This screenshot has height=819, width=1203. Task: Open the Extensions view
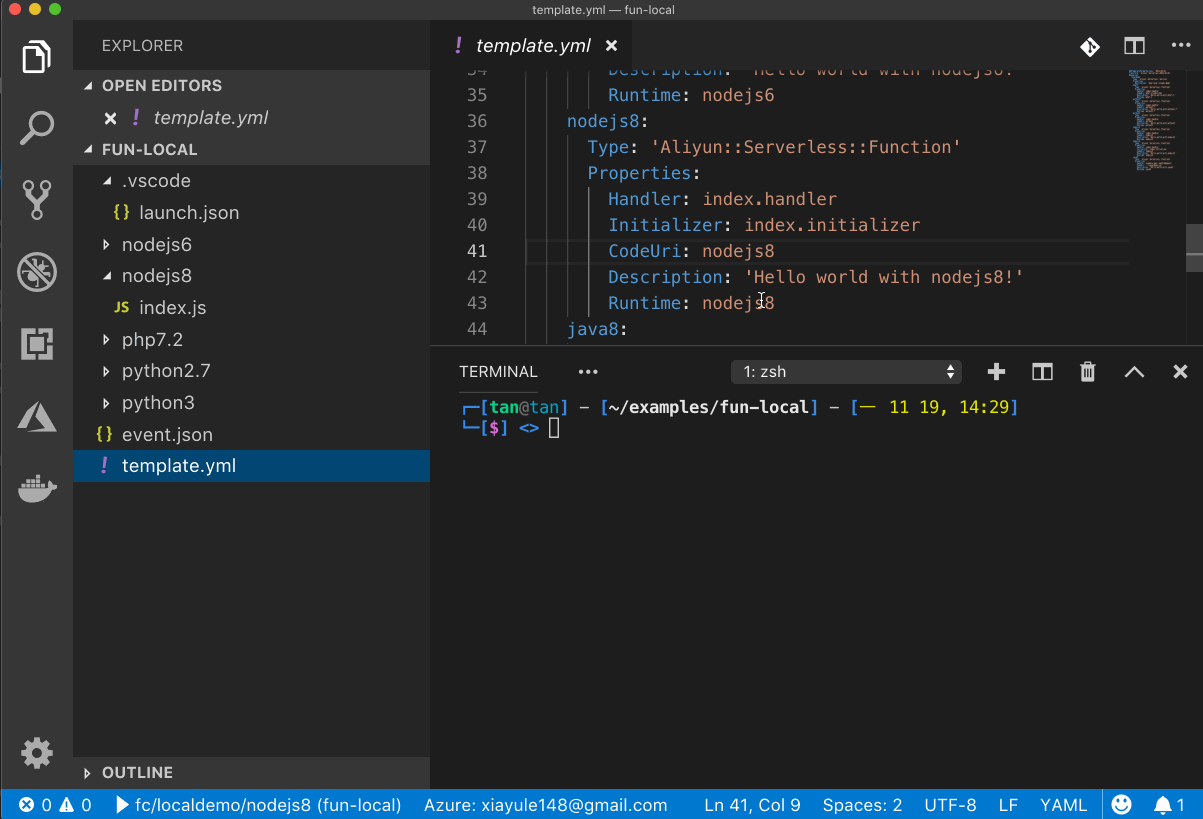tap(37, 343)
